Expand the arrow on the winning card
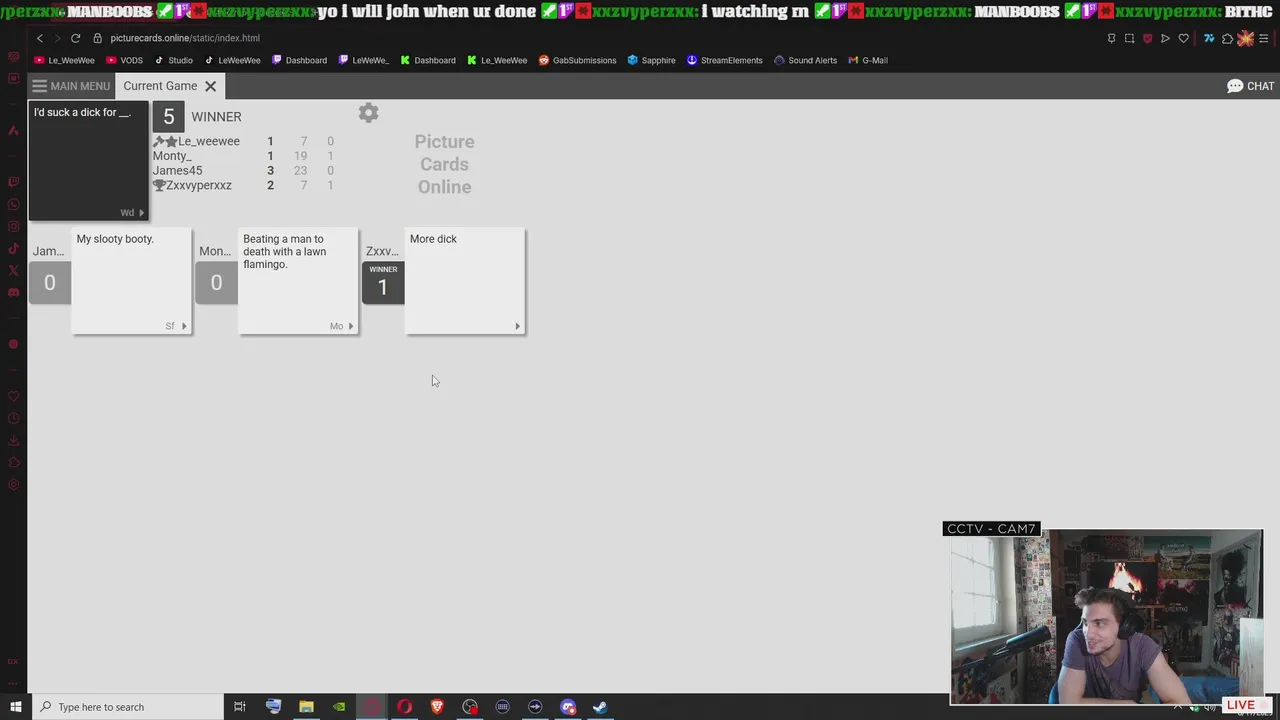The height and width of the screenshot is (720, 1280). point(517,326)
